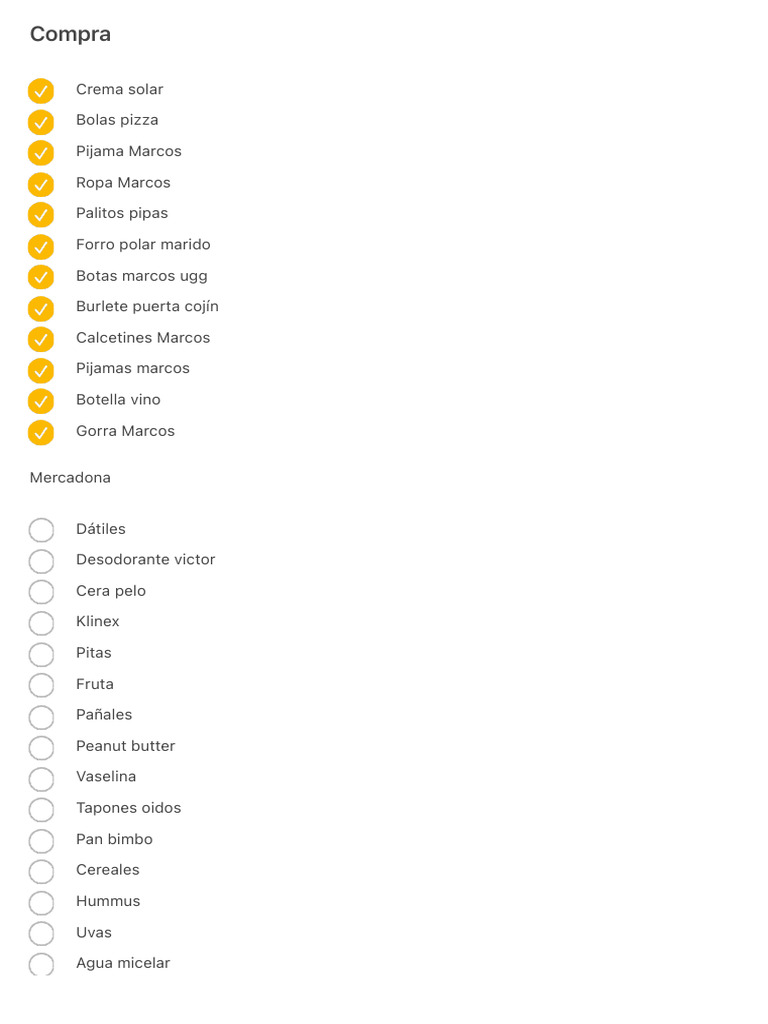The image size is (768, 1024).
Task: Uncheck the Forro polar marido item
Action: [41, 246]
